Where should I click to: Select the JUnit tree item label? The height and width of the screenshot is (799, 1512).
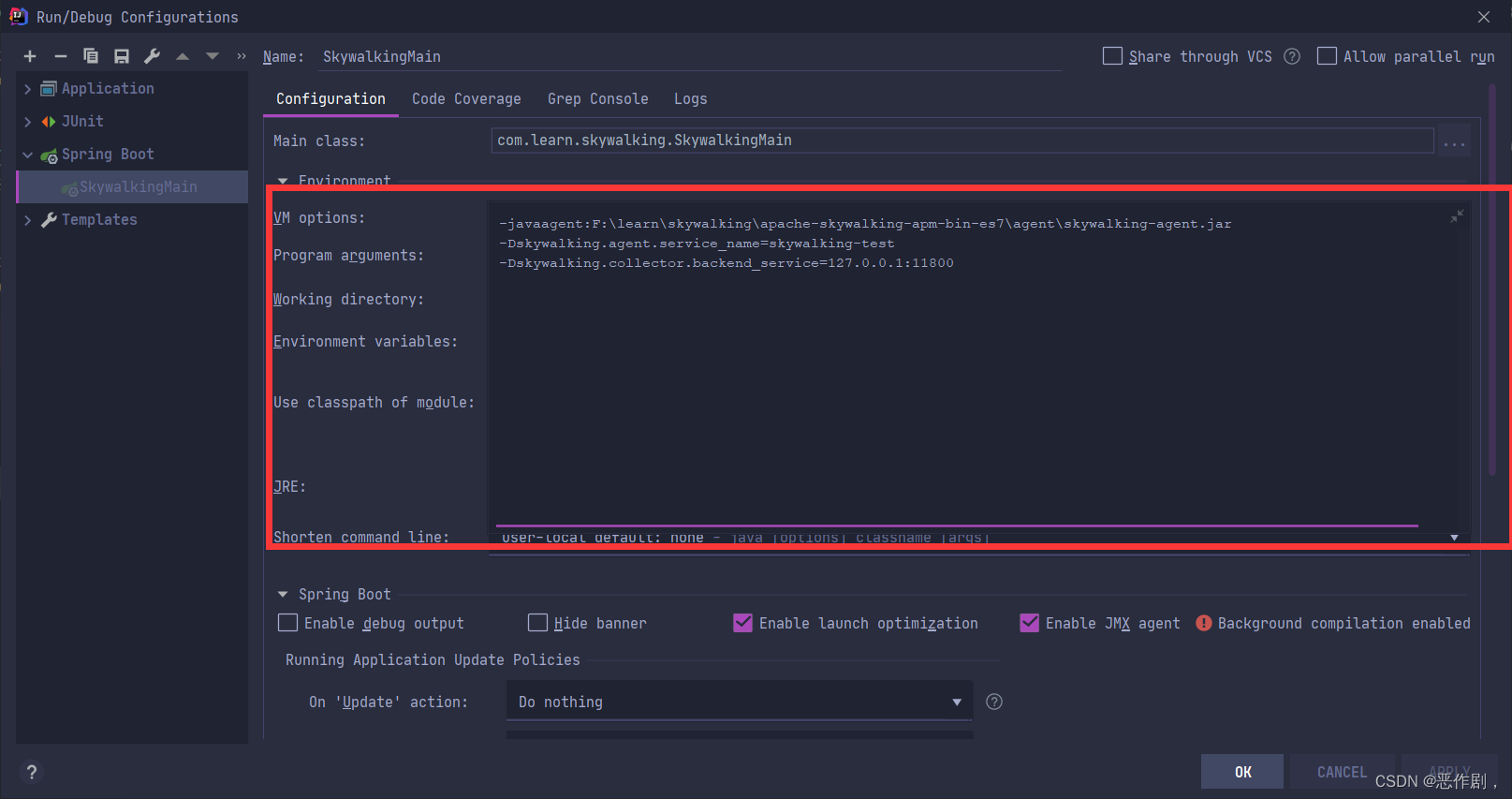(x=82, y=122)
